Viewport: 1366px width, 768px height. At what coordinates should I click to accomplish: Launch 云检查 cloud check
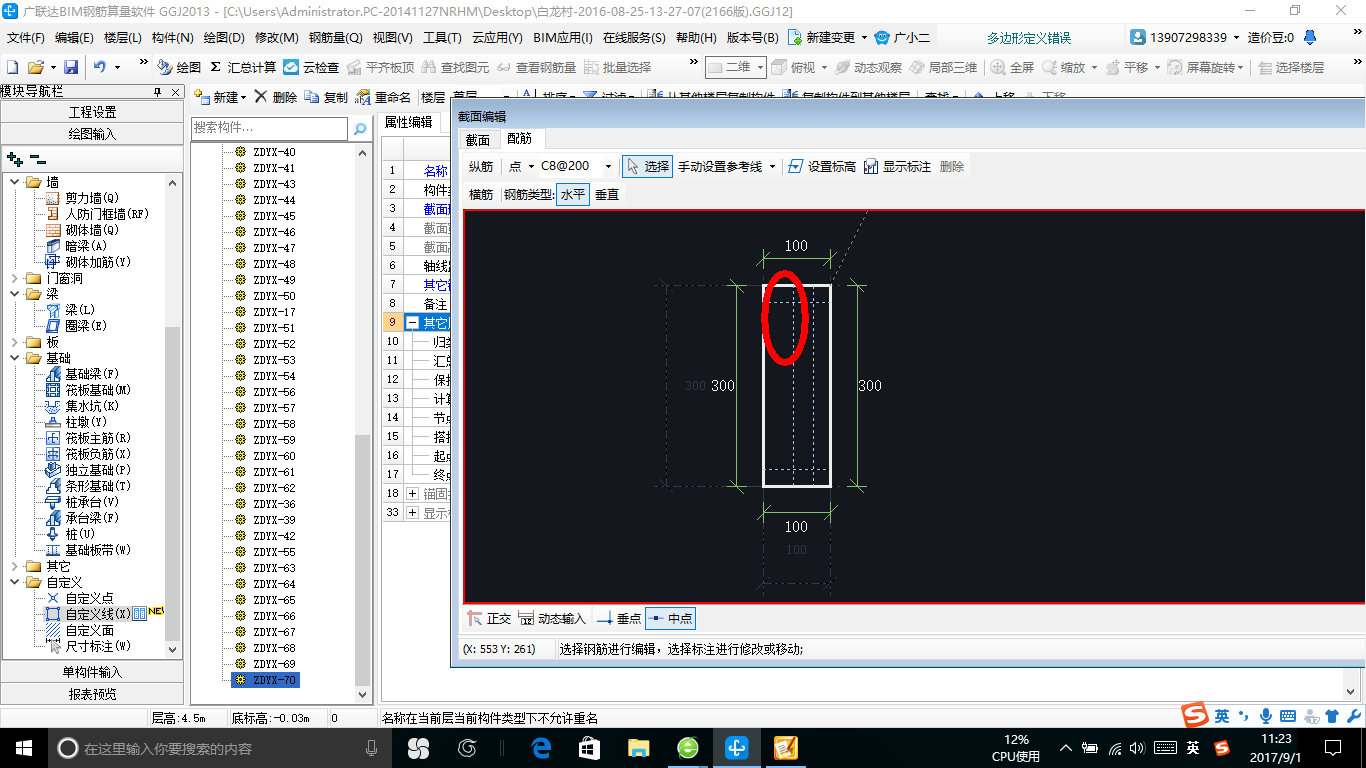point(311,67)
